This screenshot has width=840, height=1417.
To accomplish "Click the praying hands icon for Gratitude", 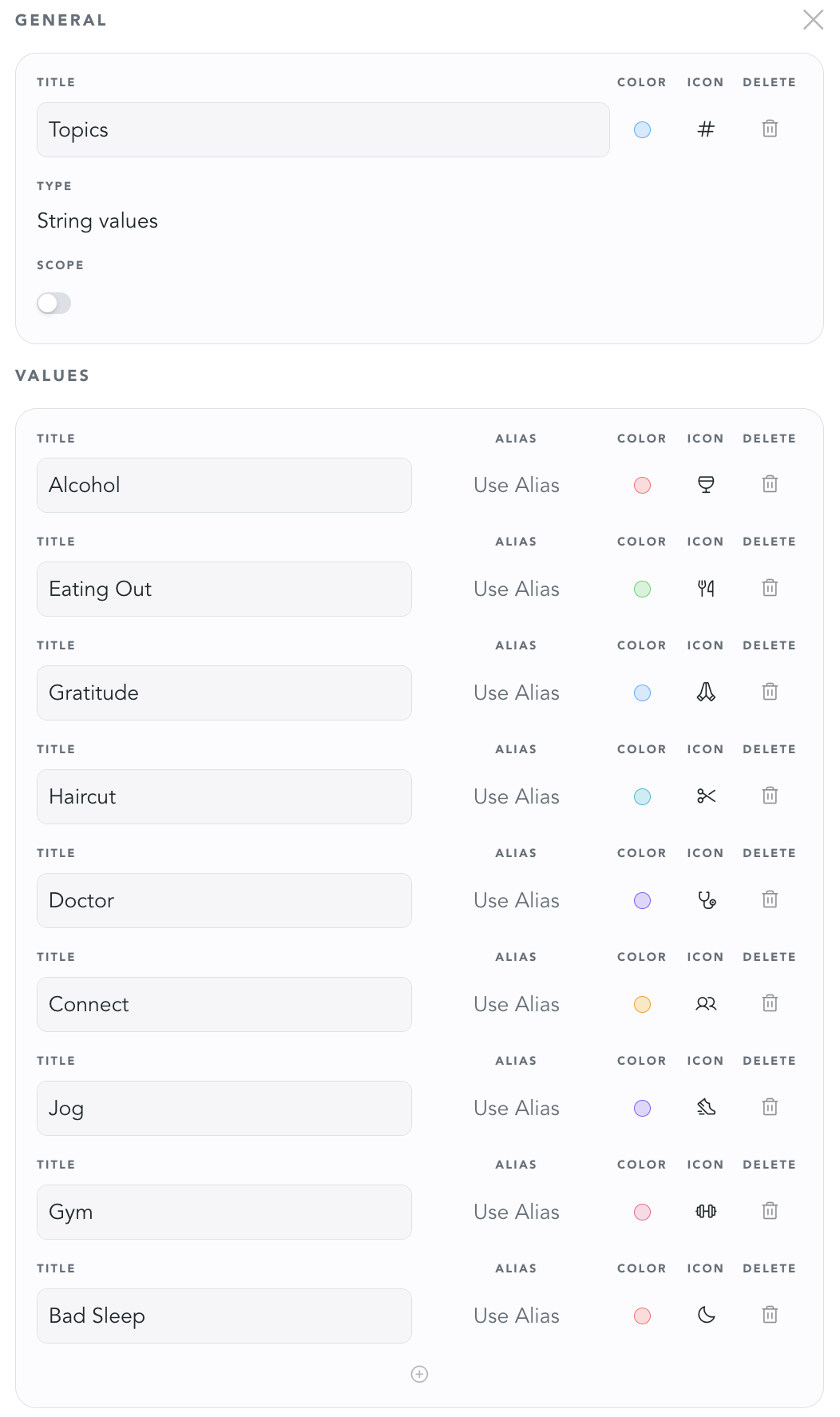I will click(706, 693).
